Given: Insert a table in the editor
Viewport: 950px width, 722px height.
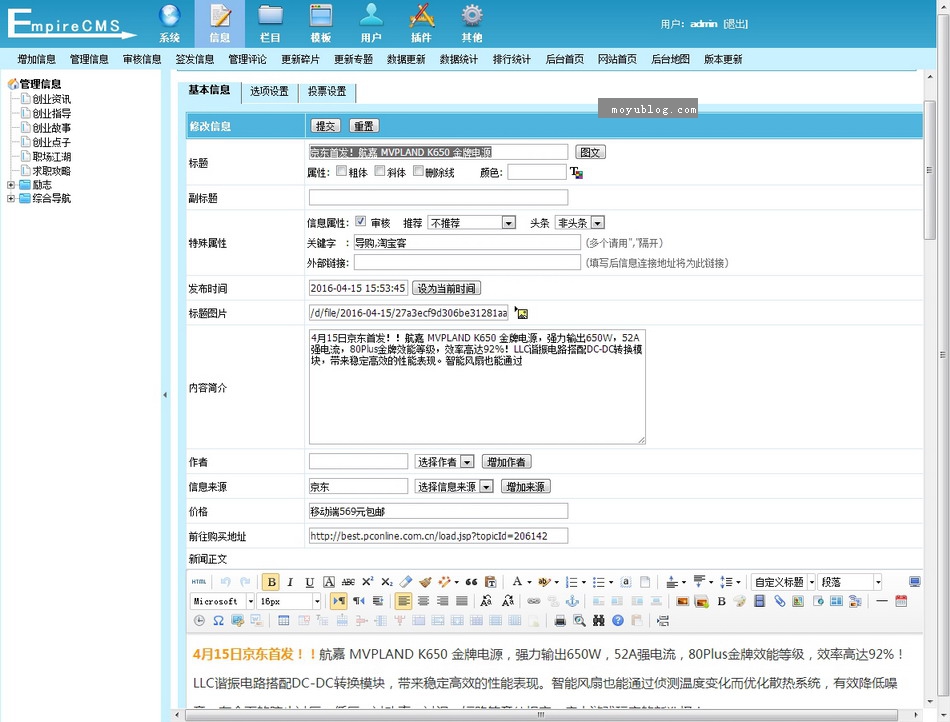Looking at the screenshot, I should 284,621.
